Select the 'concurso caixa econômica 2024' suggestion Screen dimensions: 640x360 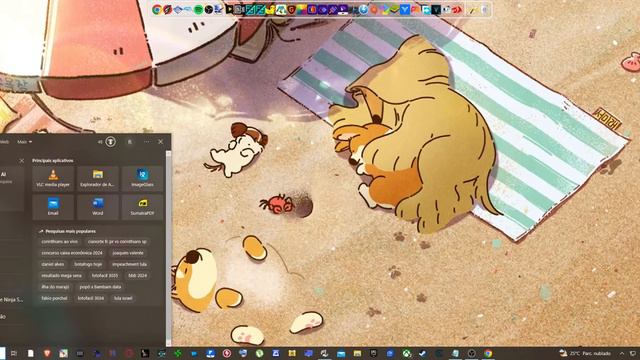[x=72, y=253]
